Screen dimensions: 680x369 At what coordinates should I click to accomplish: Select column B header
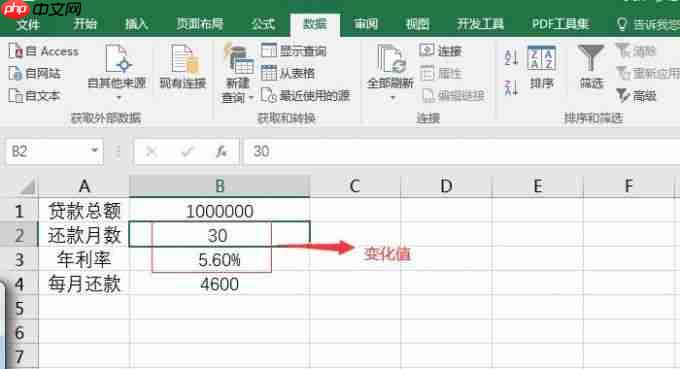click(x=219, y=186)
